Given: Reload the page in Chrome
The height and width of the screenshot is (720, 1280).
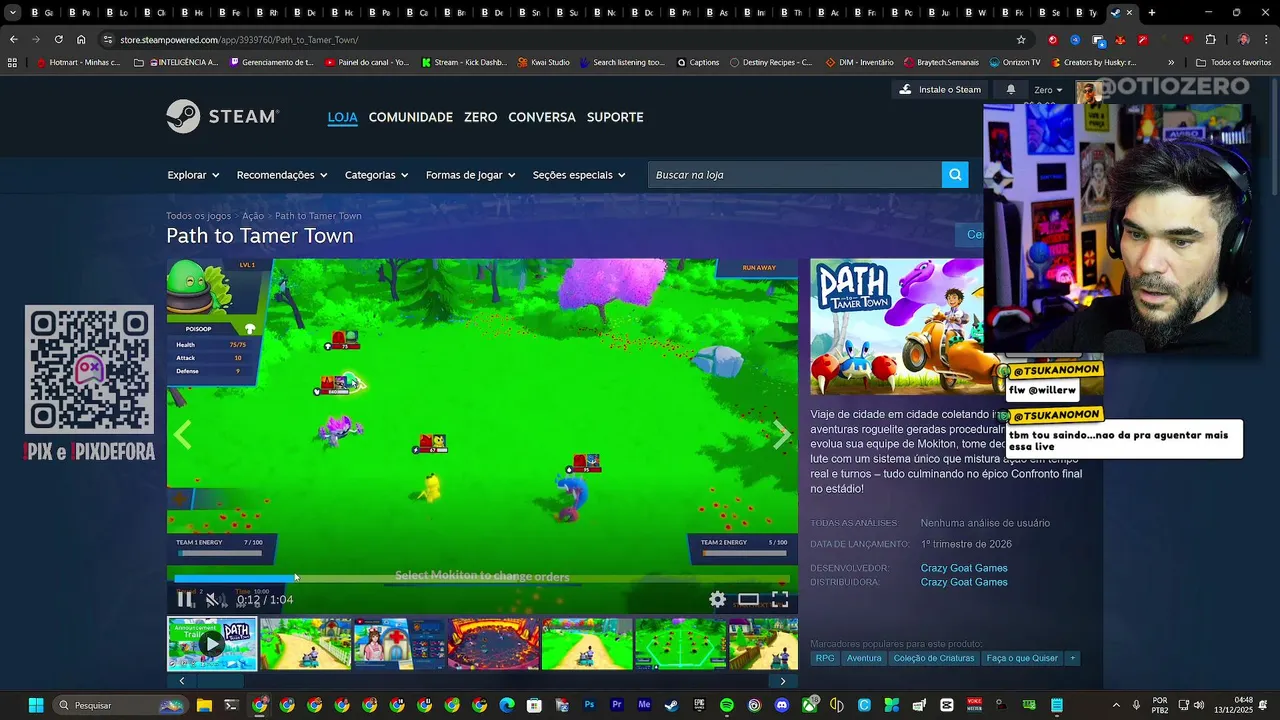Looking at the screenshot, I should [58, 40].
